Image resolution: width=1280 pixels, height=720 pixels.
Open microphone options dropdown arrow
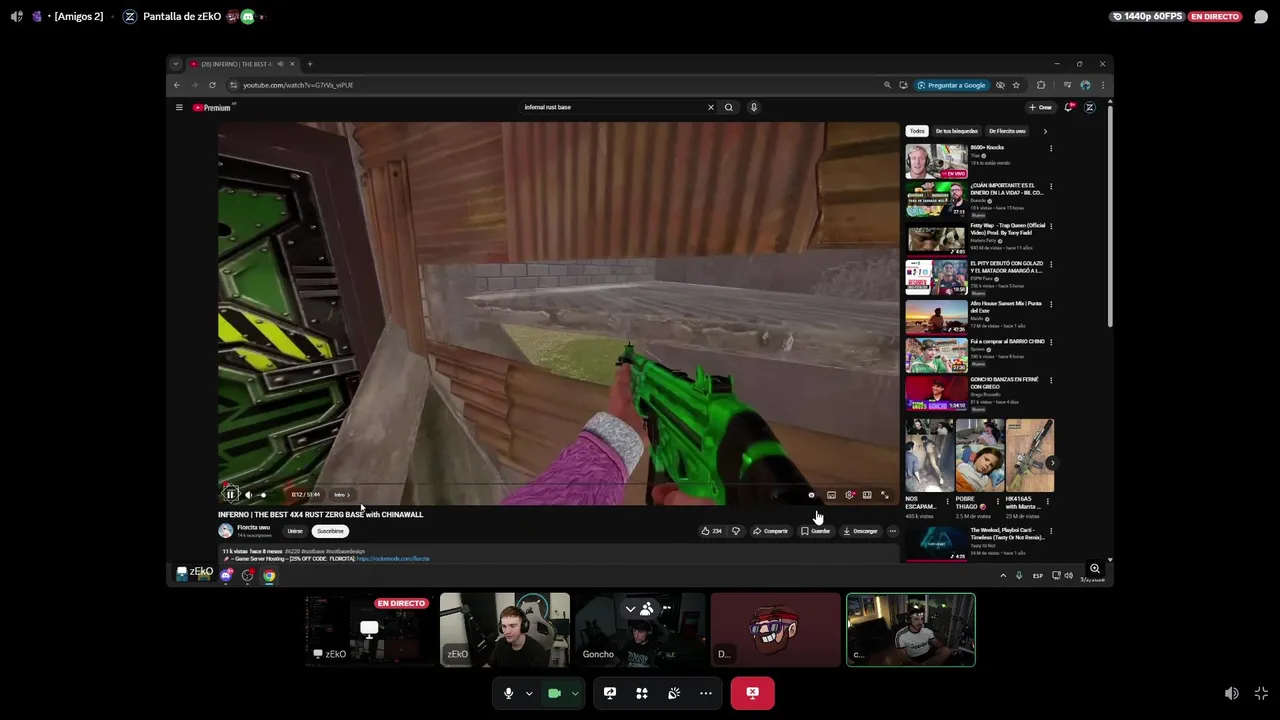coord(529,693)
